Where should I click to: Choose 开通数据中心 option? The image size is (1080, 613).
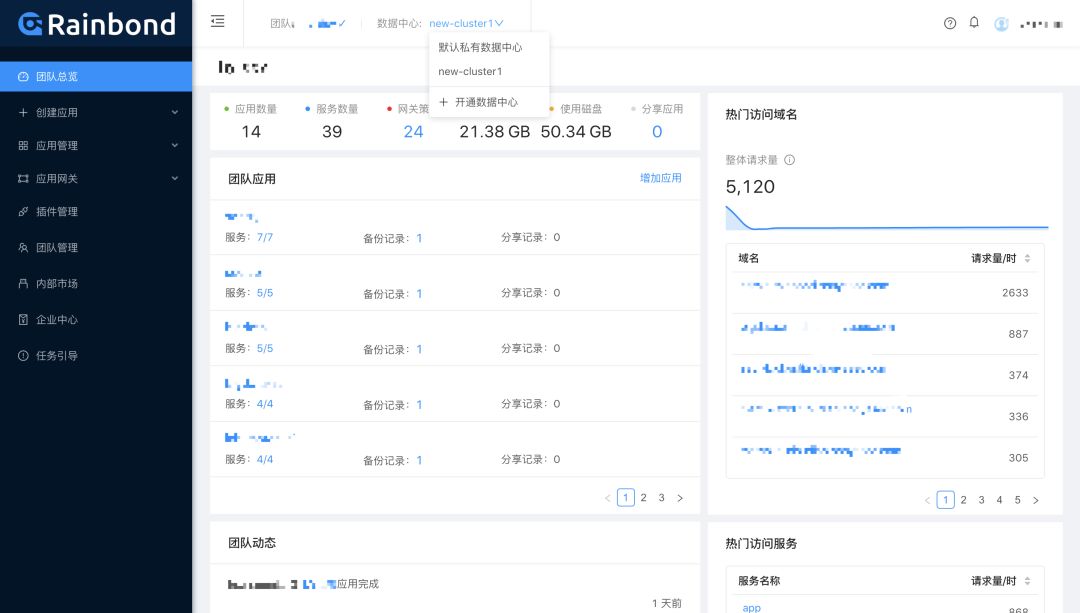point(488,102)
